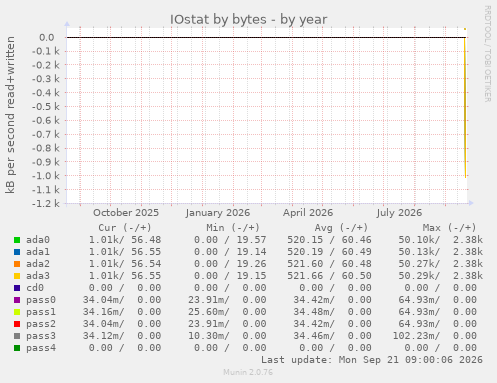Click the pass2 red color swatch
Screen dimensions: 497x383
[x=17, y=324]
